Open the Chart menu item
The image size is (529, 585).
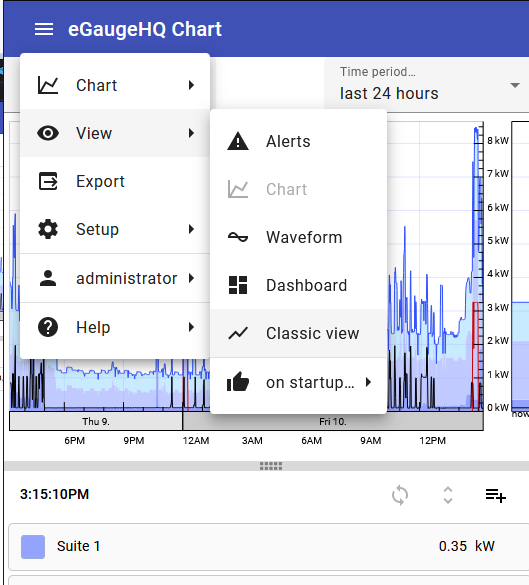[115, 85]
